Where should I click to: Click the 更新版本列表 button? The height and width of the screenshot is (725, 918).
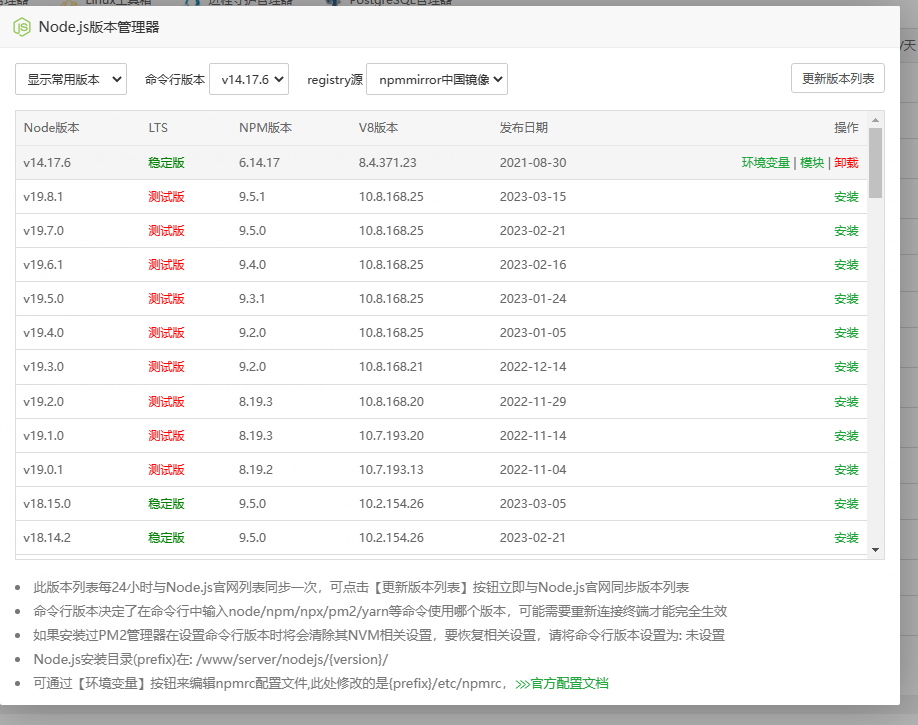[838, 78]
